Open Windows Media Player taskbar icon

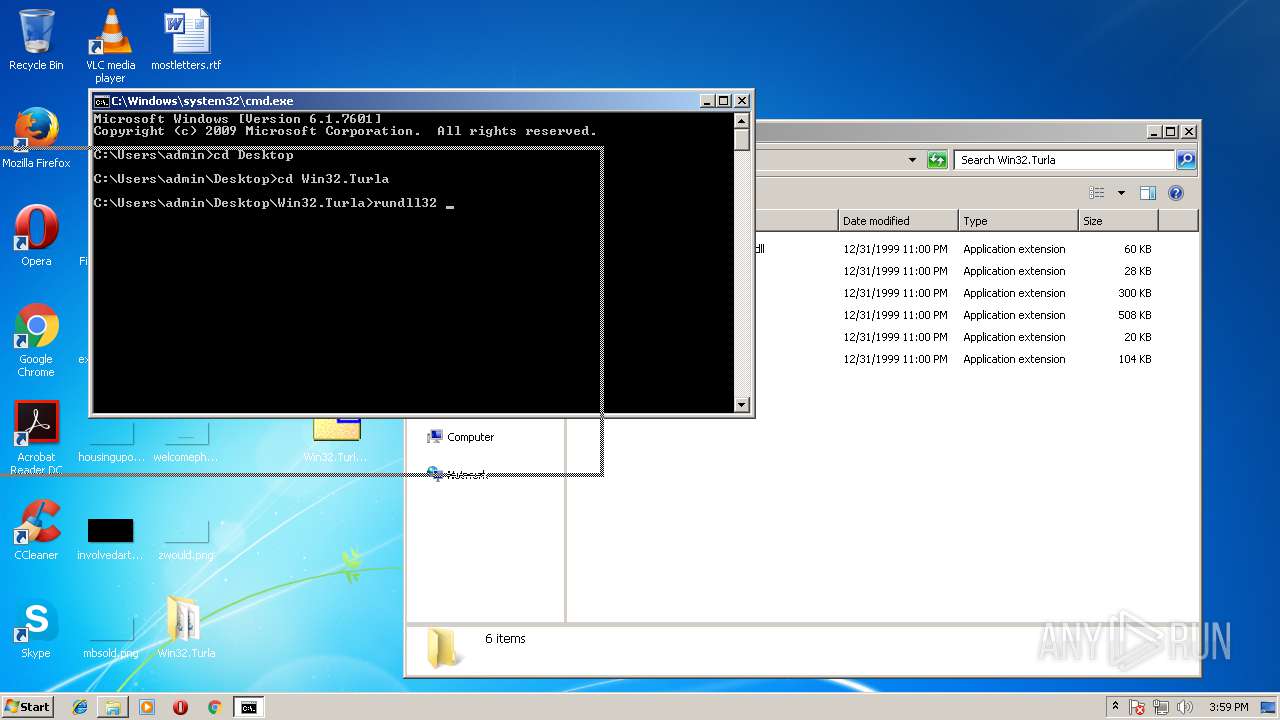(x=147, y=707)
